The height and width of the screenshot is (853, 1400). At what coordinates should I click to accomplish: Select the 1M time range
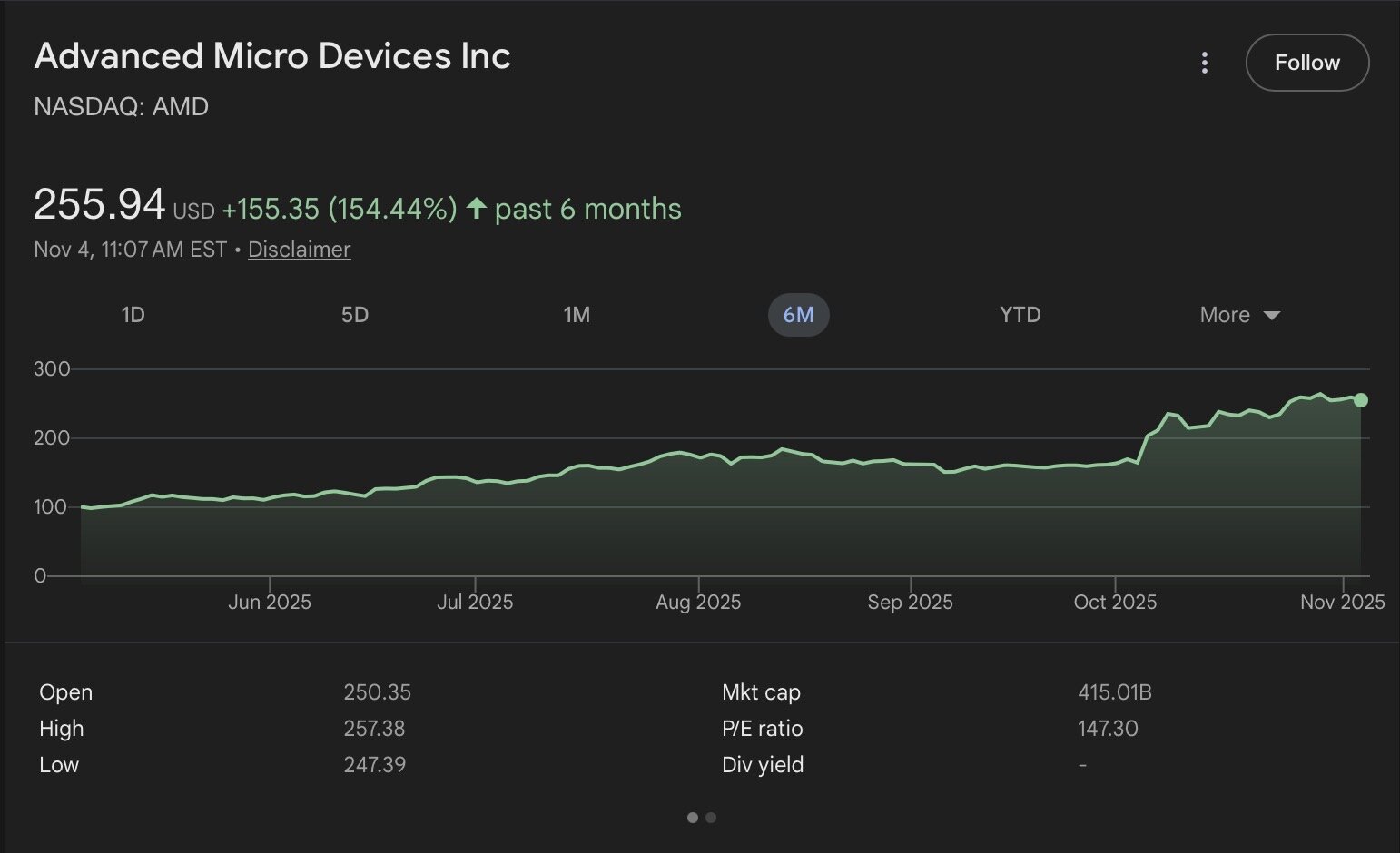point(577,315)
